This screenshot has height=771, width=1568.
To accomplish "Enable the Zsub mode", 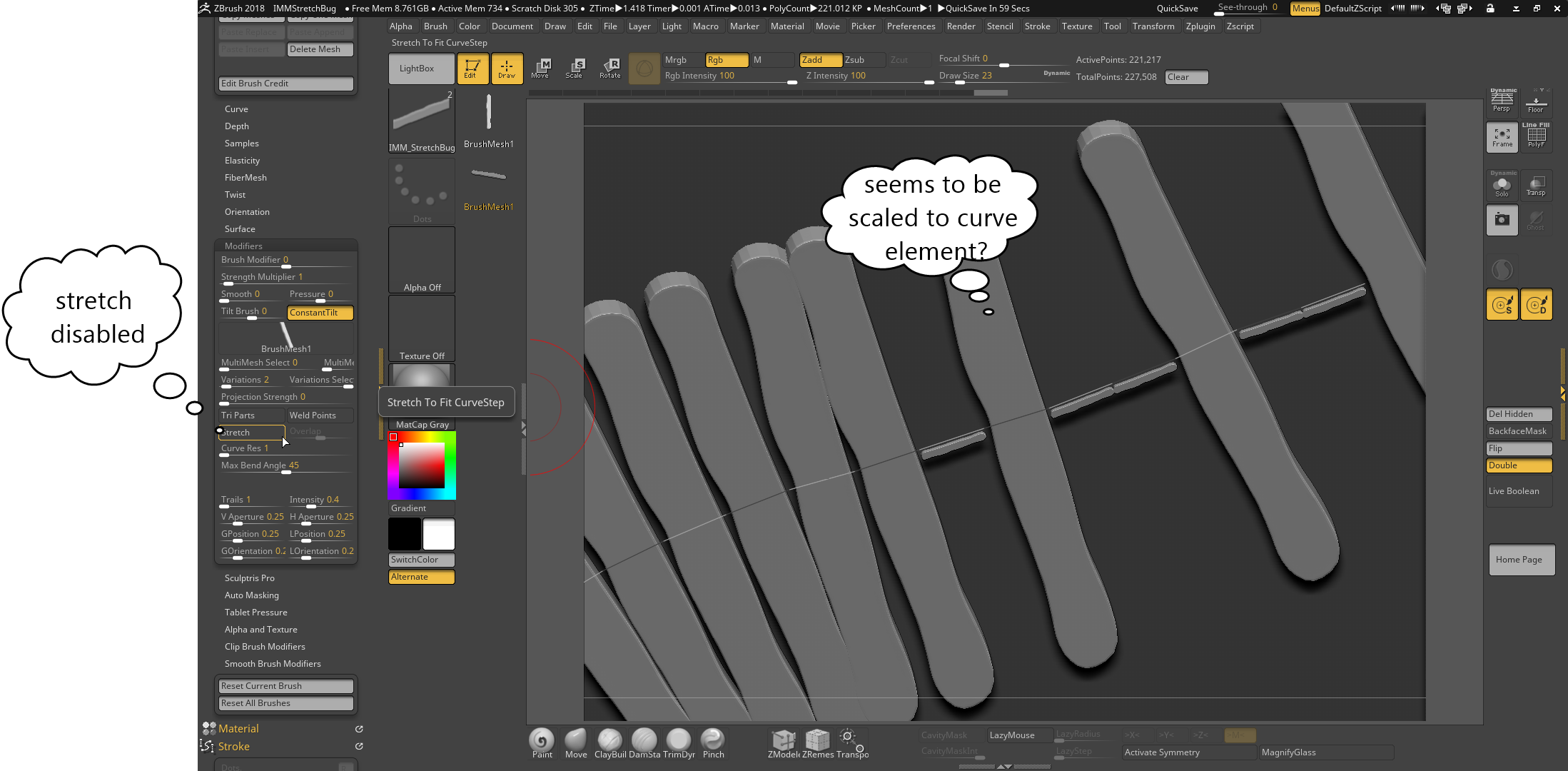I will [864, 60].
